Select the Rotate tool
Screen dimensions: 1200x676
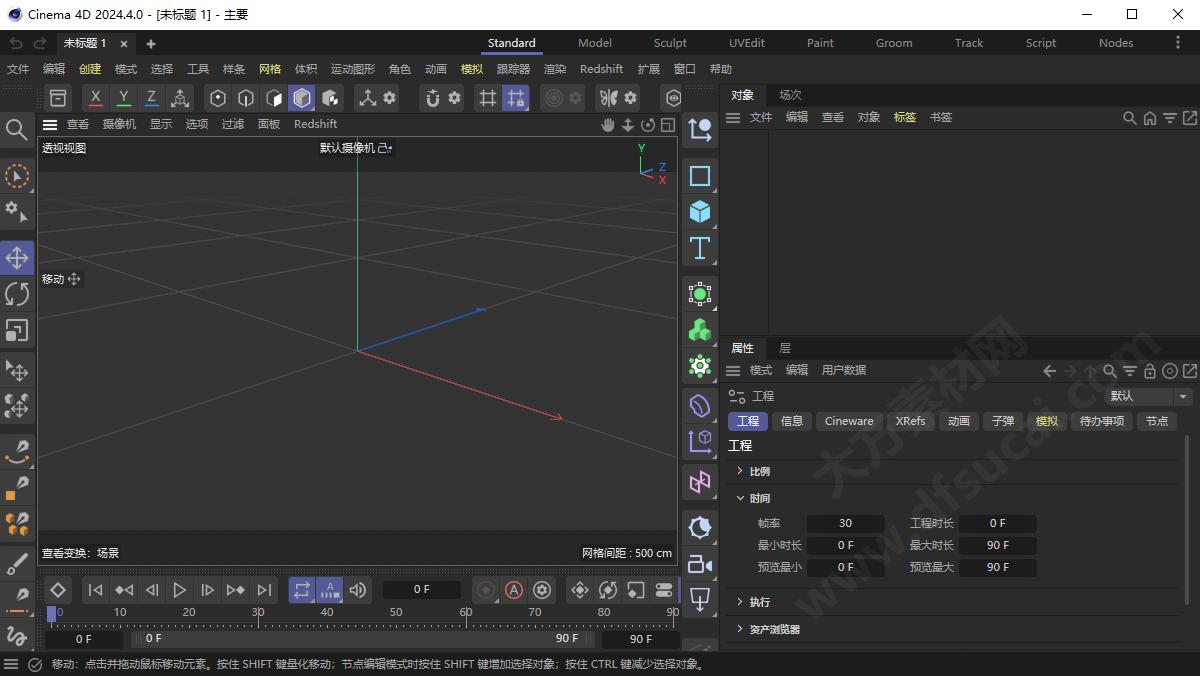pos(17,294)
